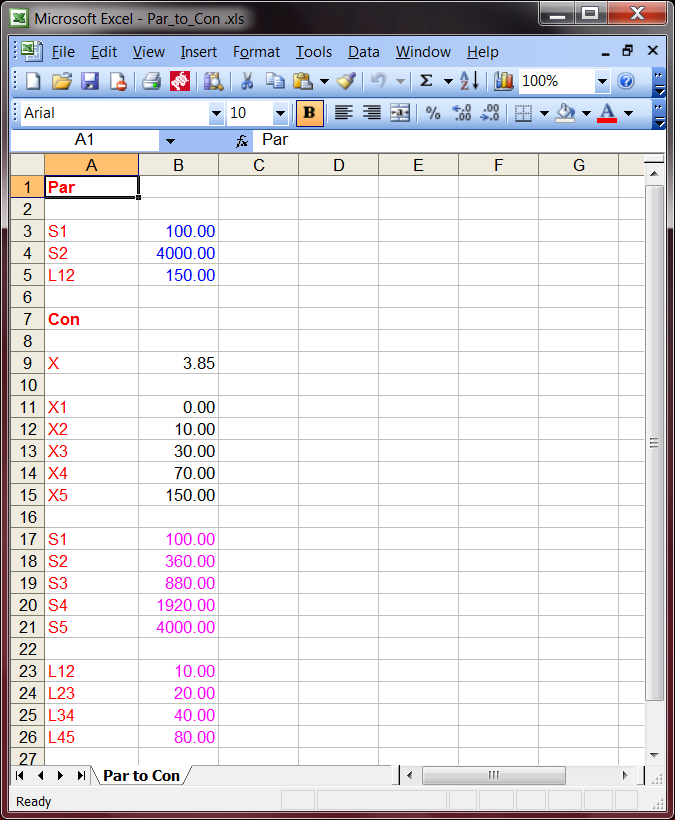Open the File menu
675x820 pixels.
click(x=63, y=52)
